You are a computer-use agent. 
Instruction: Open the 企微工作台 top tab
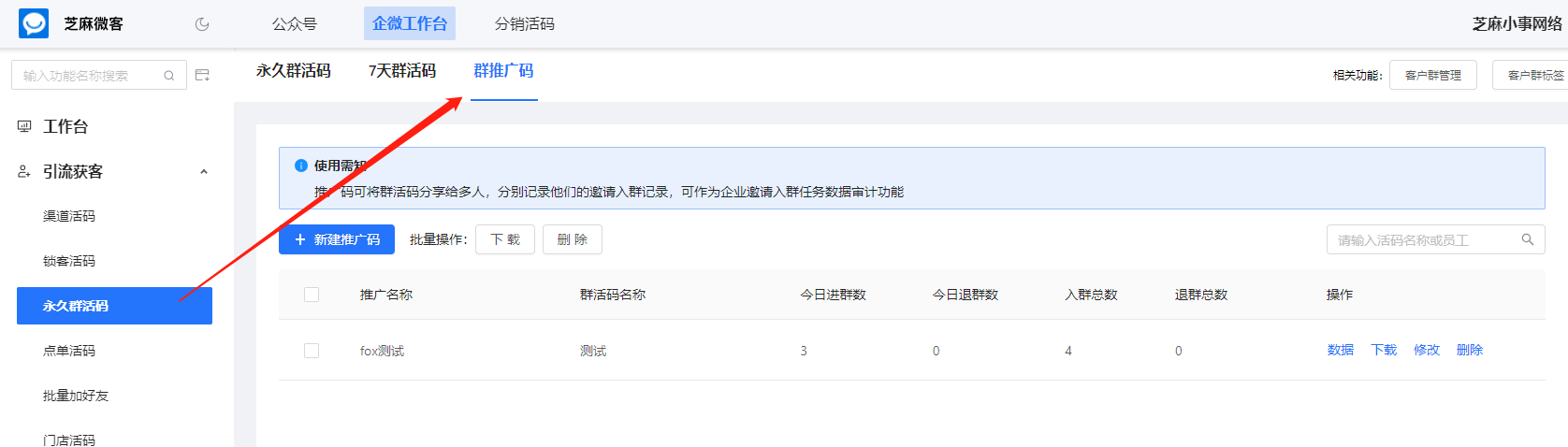point(410,23)
